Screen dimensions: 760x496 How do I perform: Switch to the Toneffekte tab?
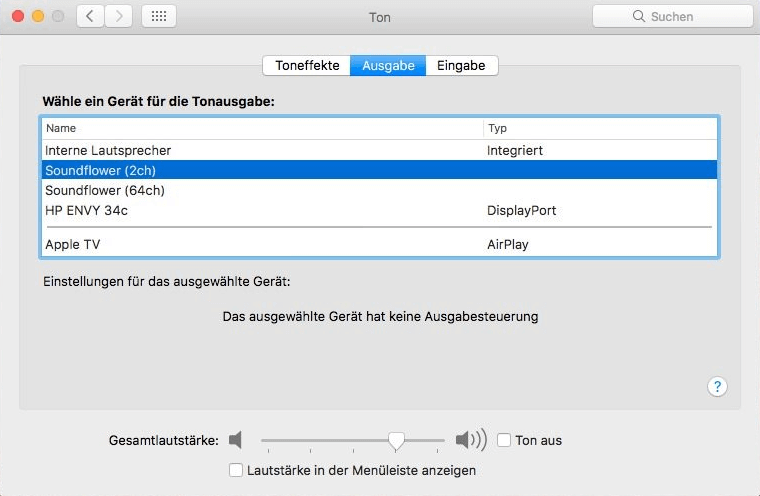pyautogui.click(x=307, y=65)
